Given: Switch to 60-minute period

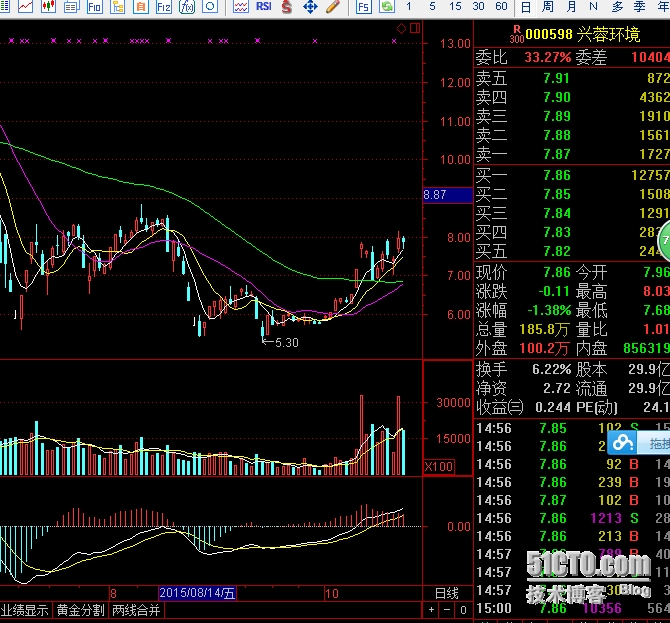Looking at the screenshot, I should pos(501,6).
